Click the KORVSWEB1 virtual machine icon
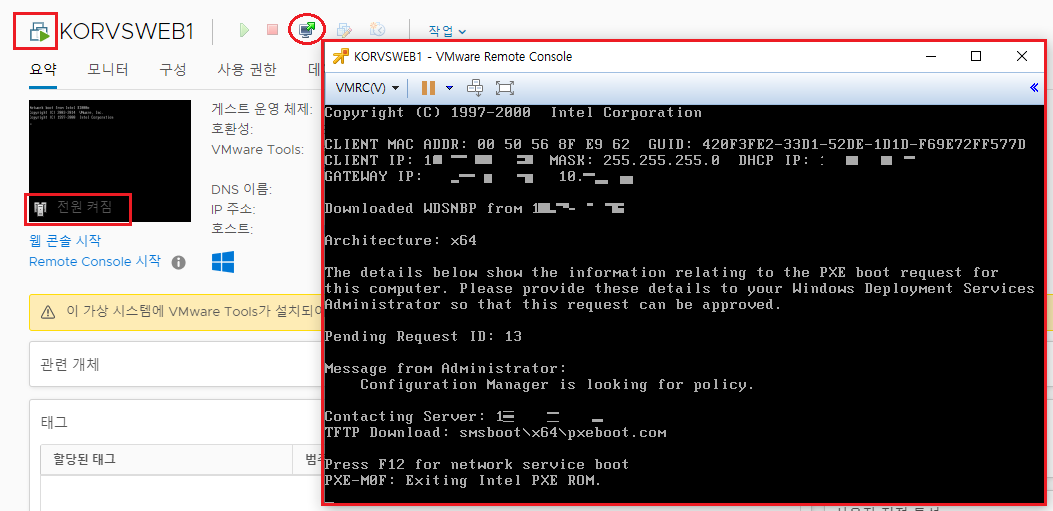The height and width of the screenshot is (511, 1053). point(40,31)
